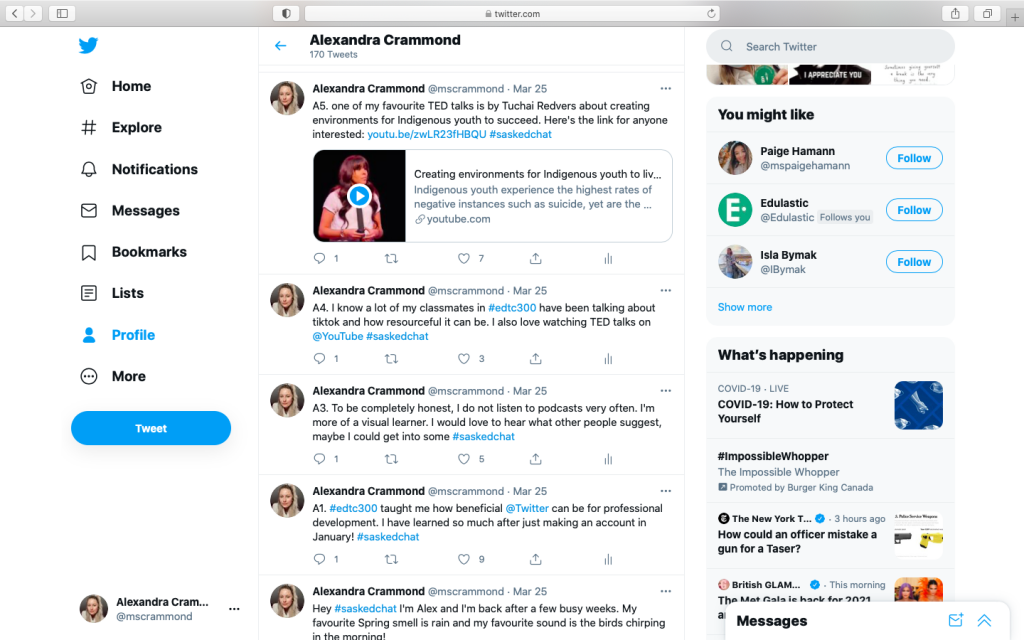Like the A4 tweet with 3 likes
Image resolution: width=1024 pixels, height=640 pixels.
point(464,359)
